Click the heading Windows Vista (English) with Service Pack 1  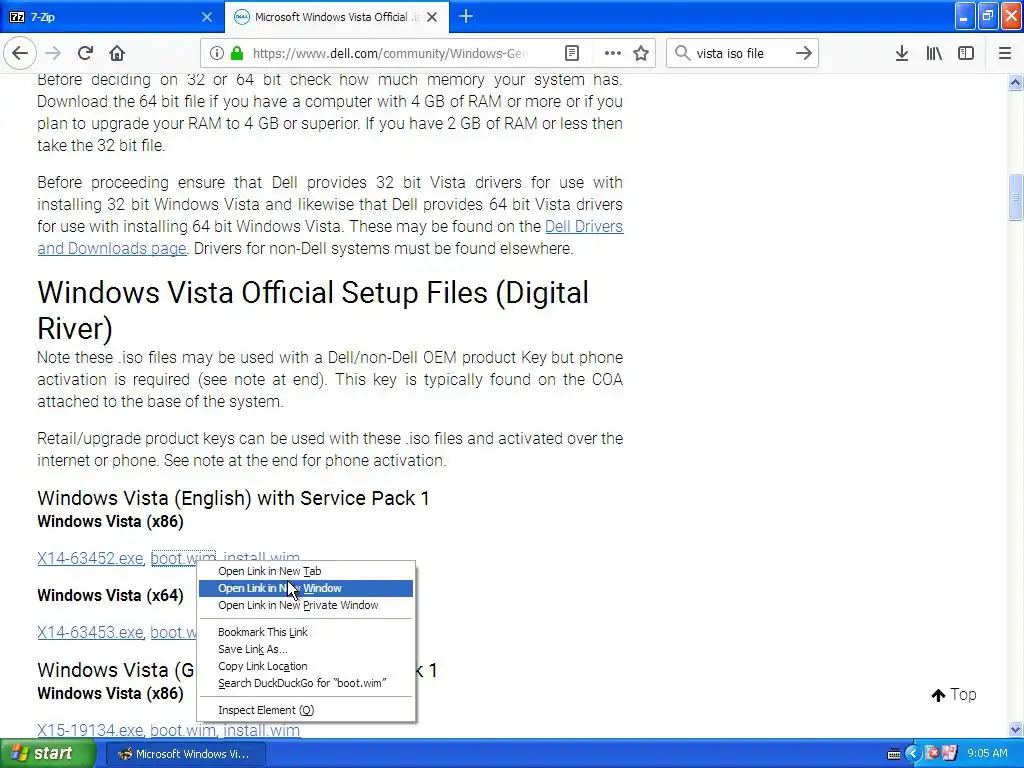pyautogui.click(x=233, y=498)
